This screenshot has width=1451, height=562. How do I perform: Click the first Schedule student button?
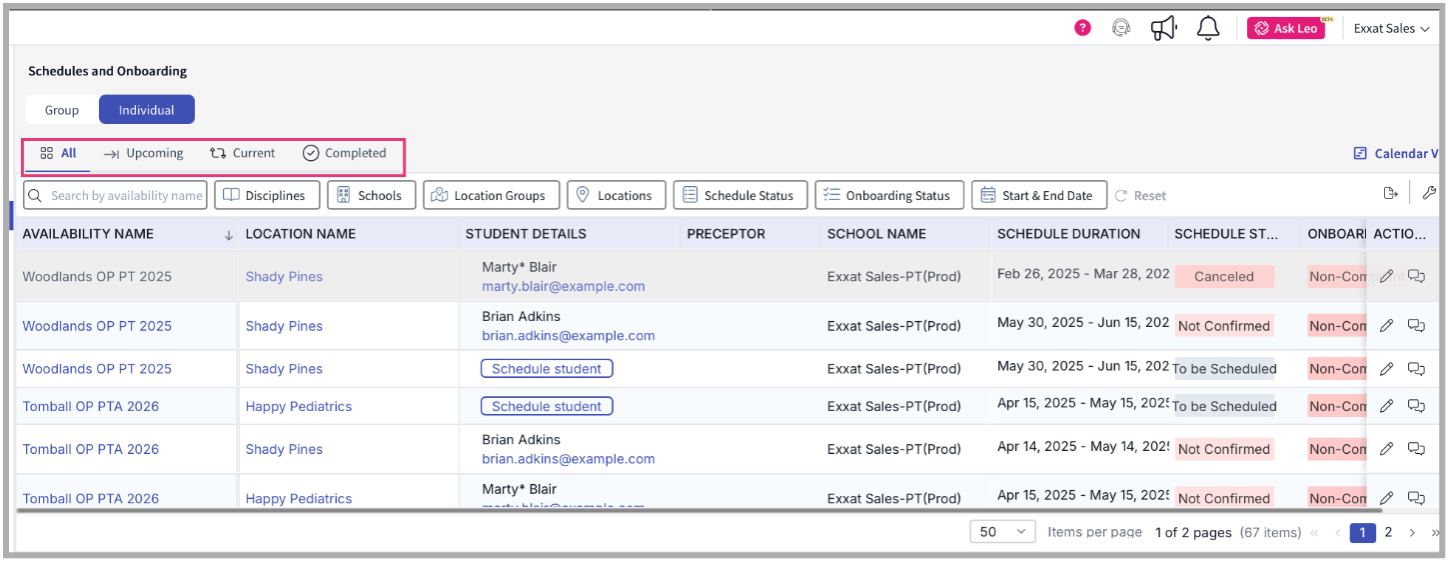546,369
